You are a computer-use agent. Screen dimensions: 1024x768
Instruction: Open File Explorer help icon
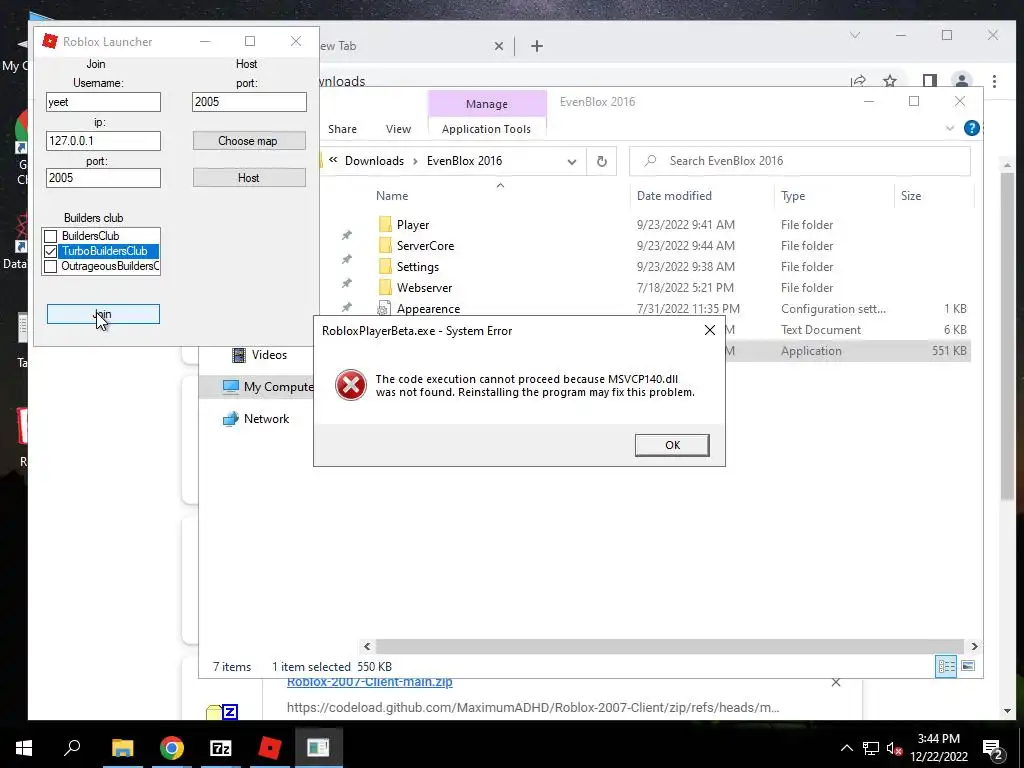click(972, 128)
